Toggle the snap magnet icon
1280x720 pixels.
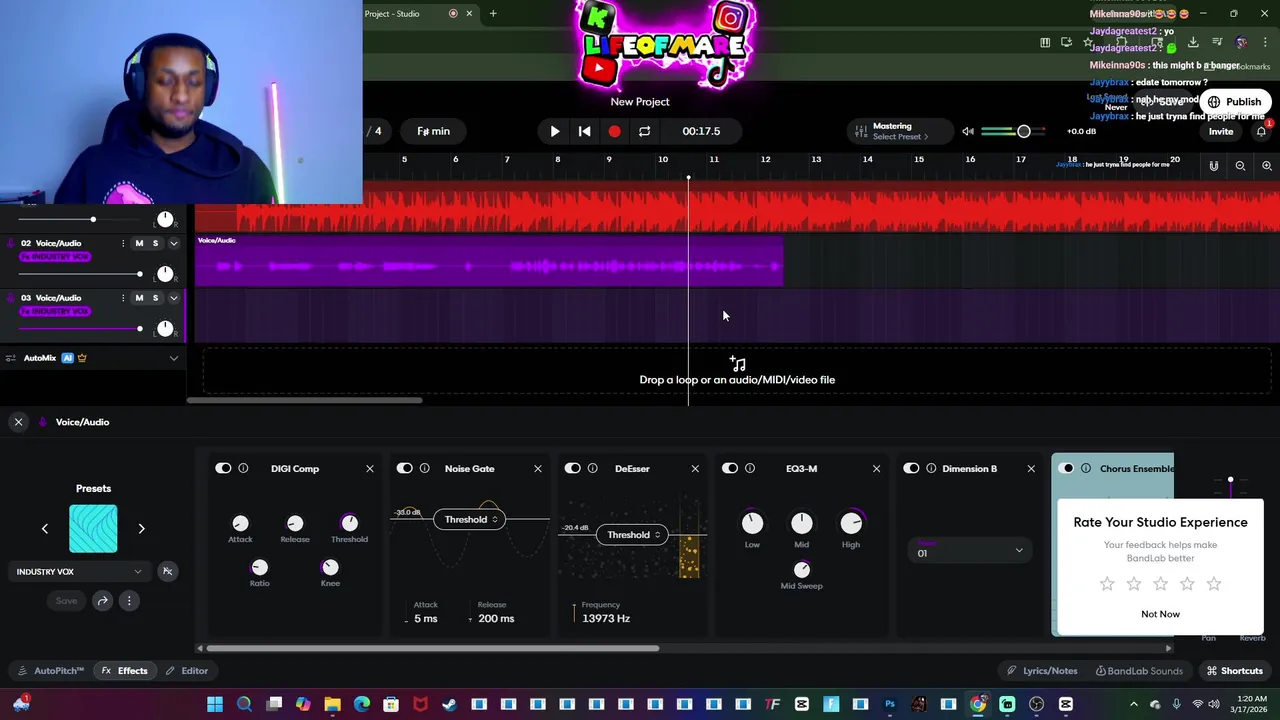coord(1214,166)
